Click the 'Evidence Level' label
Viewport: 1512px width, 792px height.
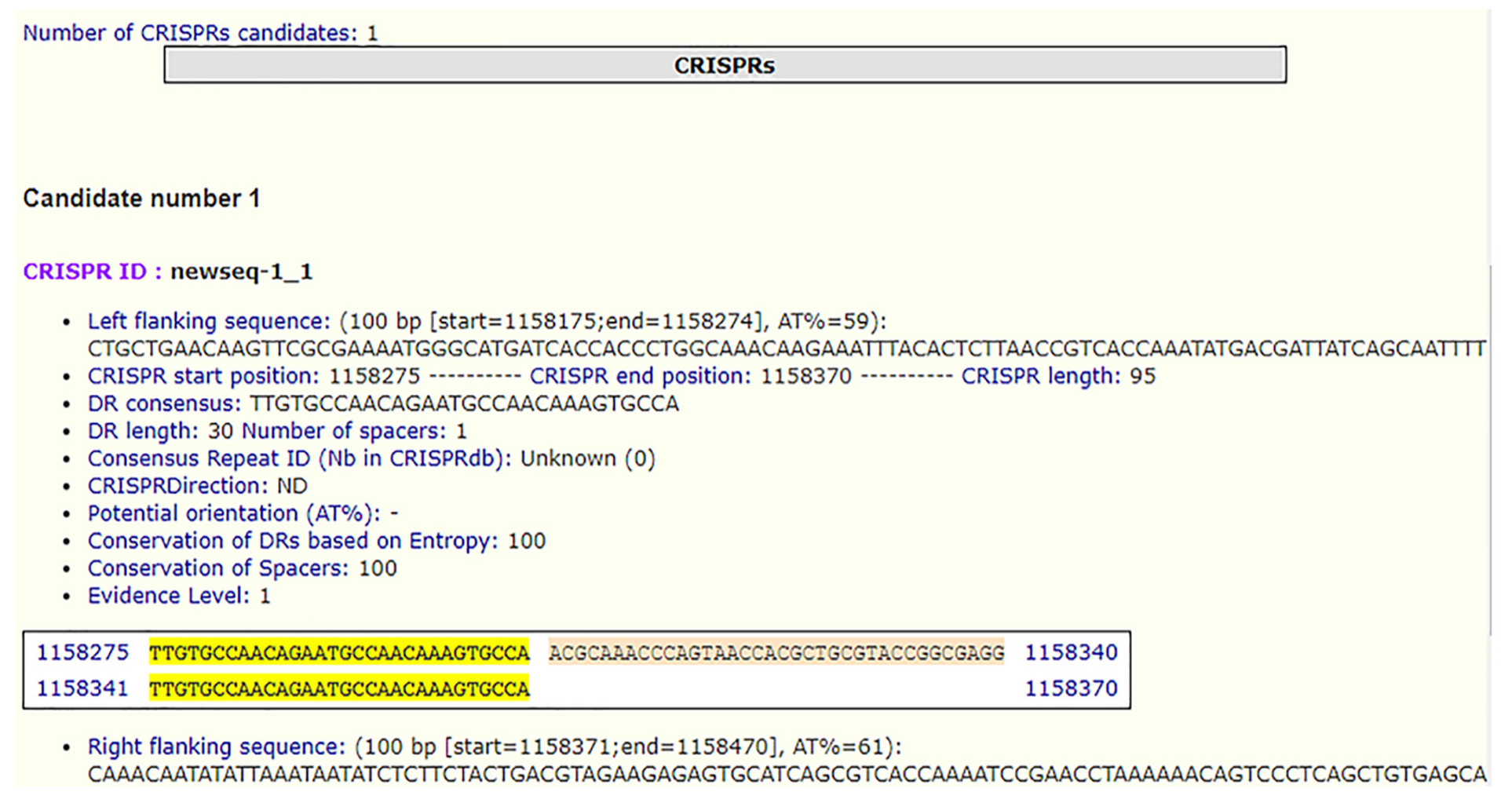pyautogui.click(x=168, y=597)
